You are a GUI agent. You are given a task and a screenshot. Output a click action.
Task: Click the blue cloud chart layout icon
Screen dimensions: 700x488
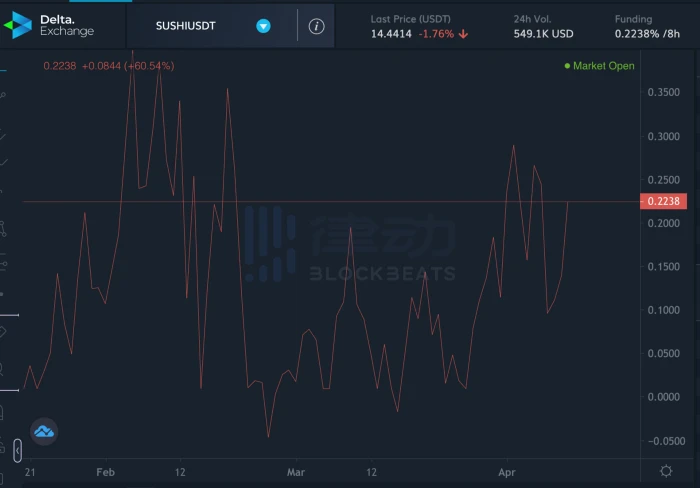(44, 431)
